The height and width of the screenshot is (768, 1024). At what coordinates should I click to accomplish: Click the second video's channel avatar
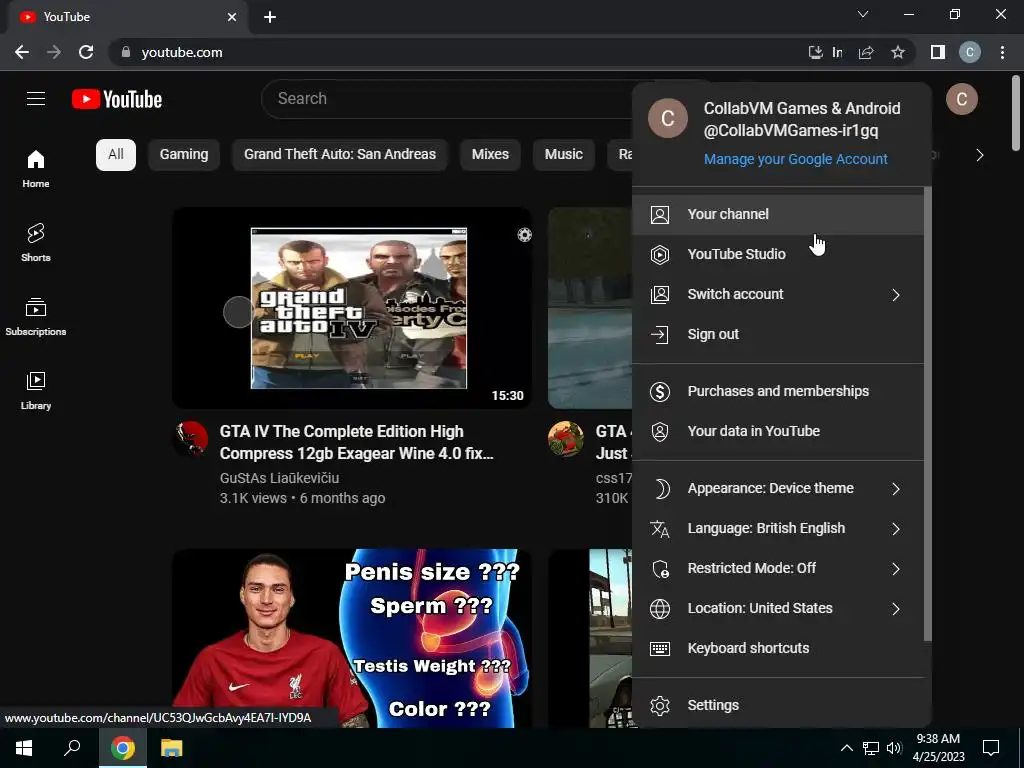[x=566, y=438]
